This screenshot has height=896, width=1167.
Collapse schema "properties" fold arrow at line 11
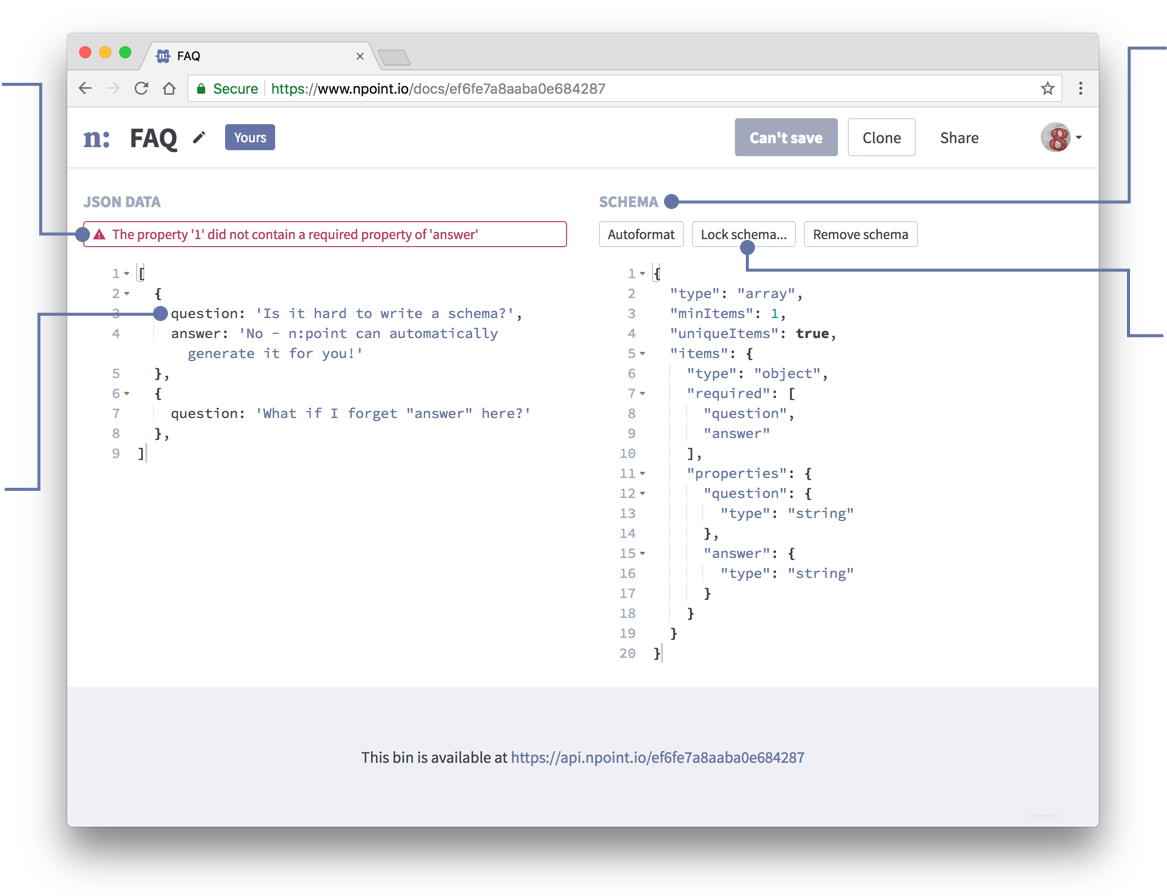tap(642, 473)
